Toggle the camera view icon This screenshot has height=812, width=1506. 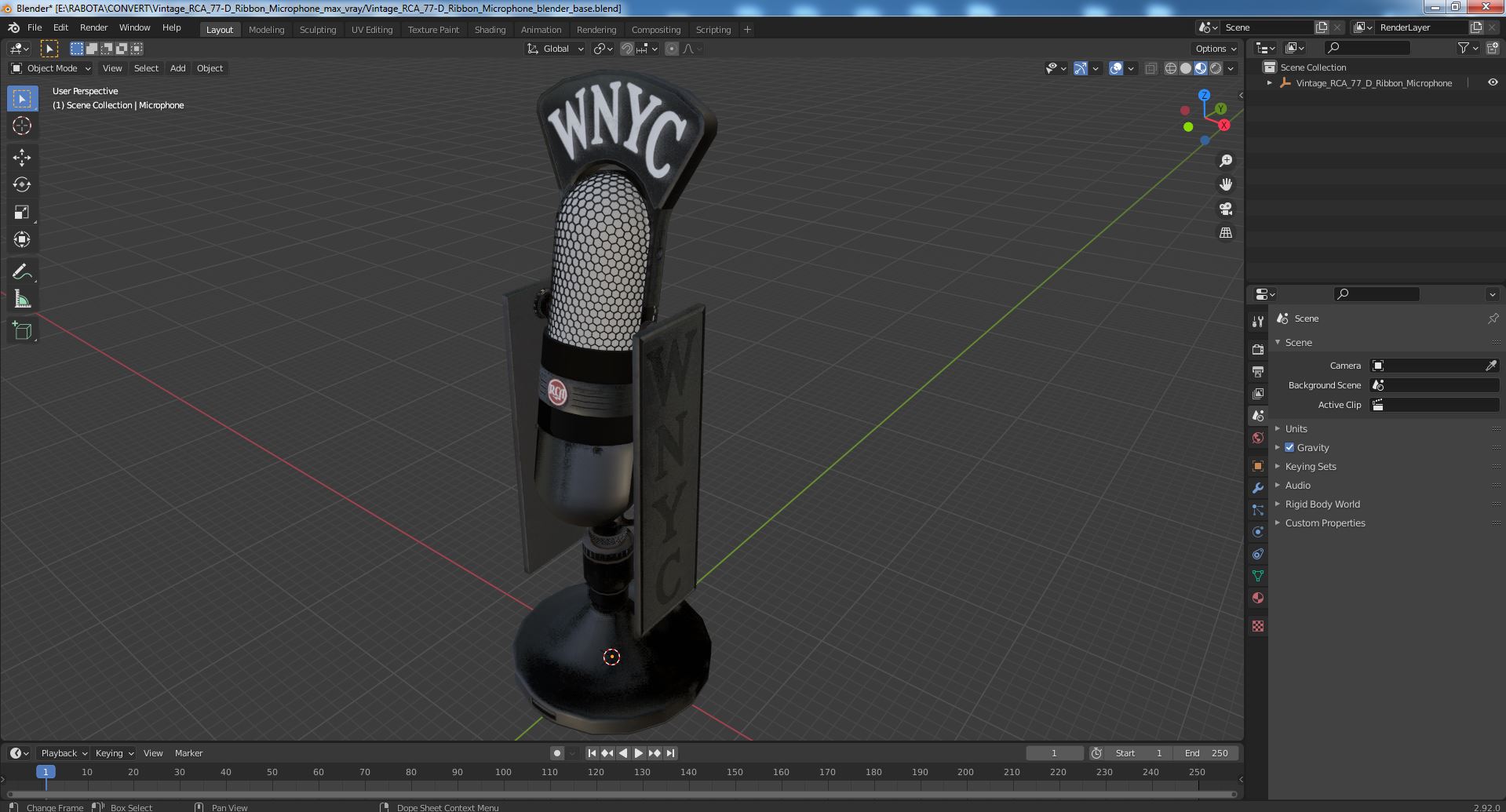(1225, 209)
